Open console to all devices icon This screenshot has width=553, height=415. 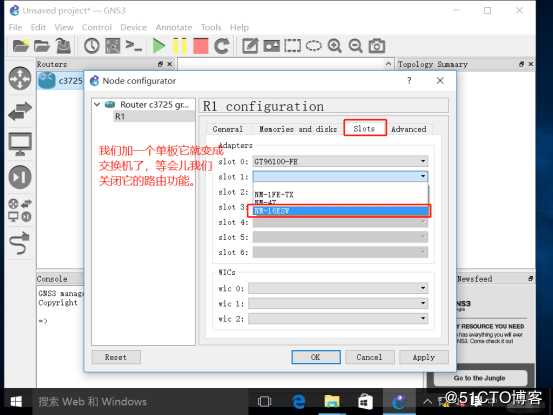[134, 46]
